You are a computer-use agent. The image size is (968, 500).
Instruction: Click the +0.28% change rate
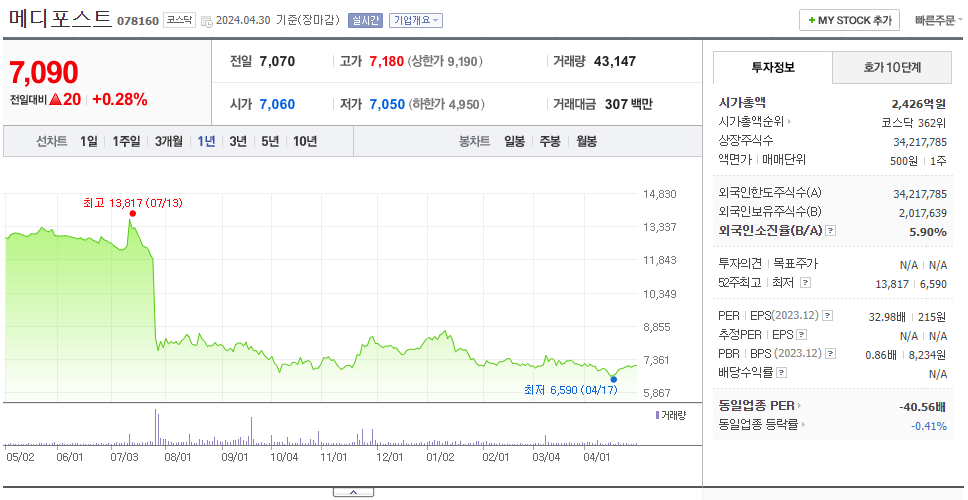[x=120, y=99]
